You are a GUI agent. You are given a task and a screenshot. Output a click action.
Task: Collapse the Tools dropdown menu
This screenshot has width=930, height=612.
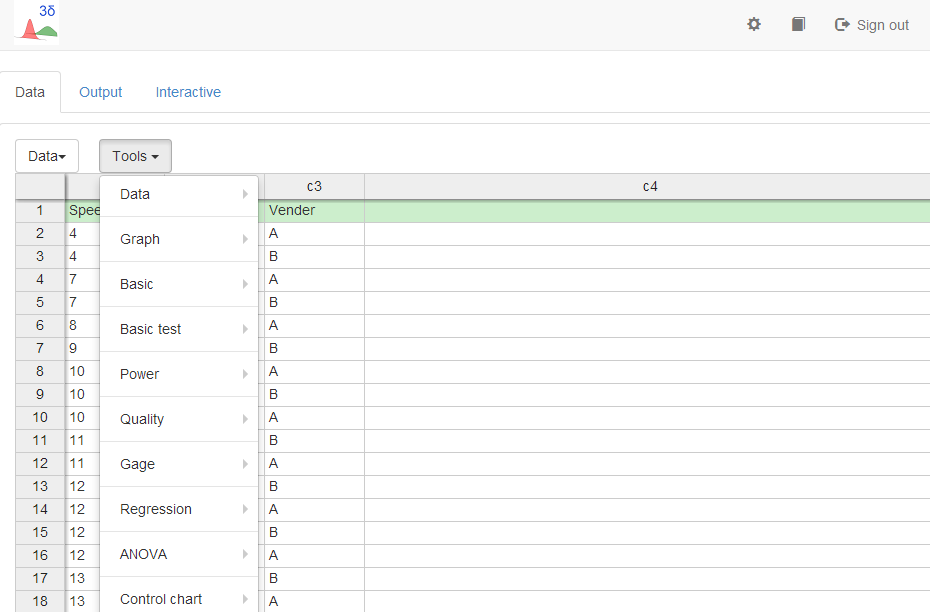pos(135,156)
